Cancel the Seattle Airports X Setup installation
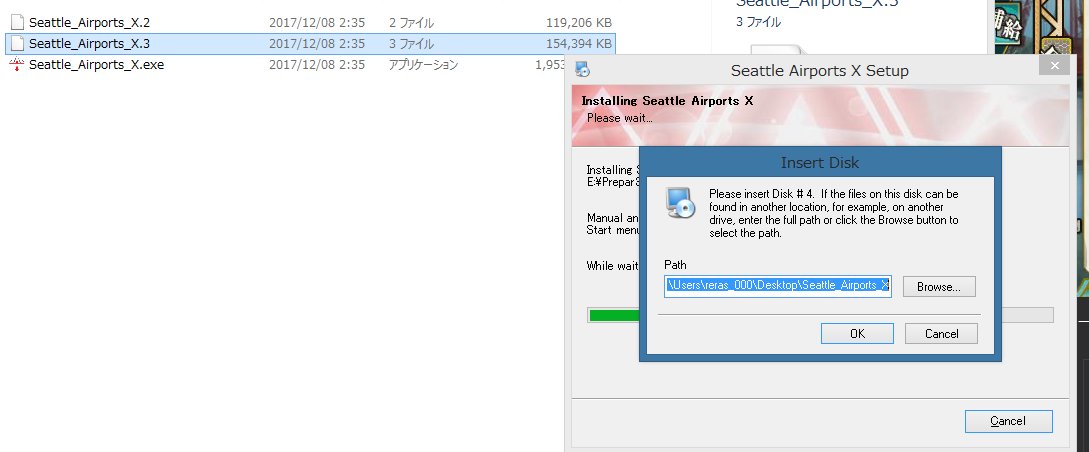This screenshot has height=452, width=1089. 1008,421
